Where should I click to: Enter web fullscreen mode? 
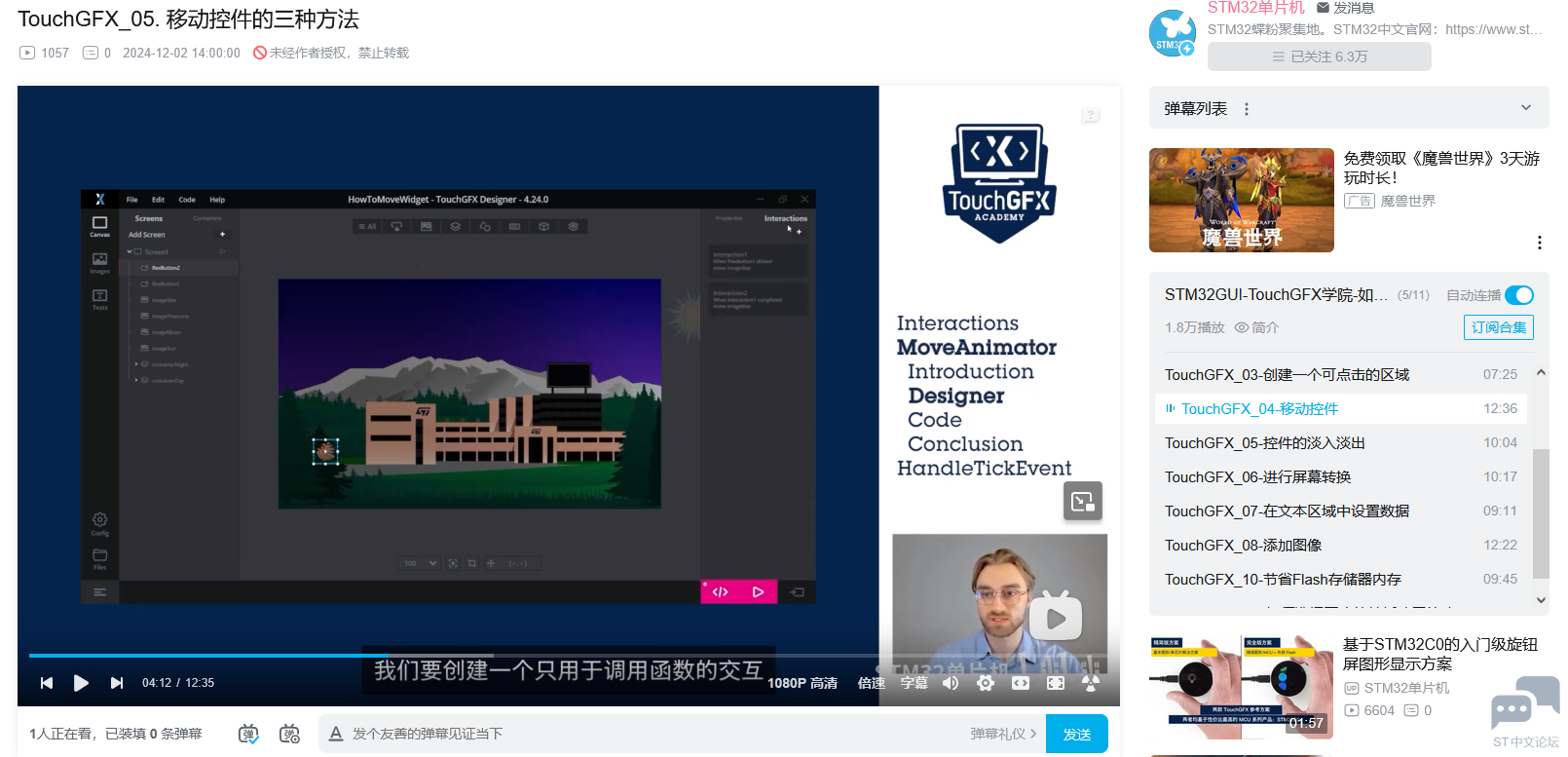1021,683
